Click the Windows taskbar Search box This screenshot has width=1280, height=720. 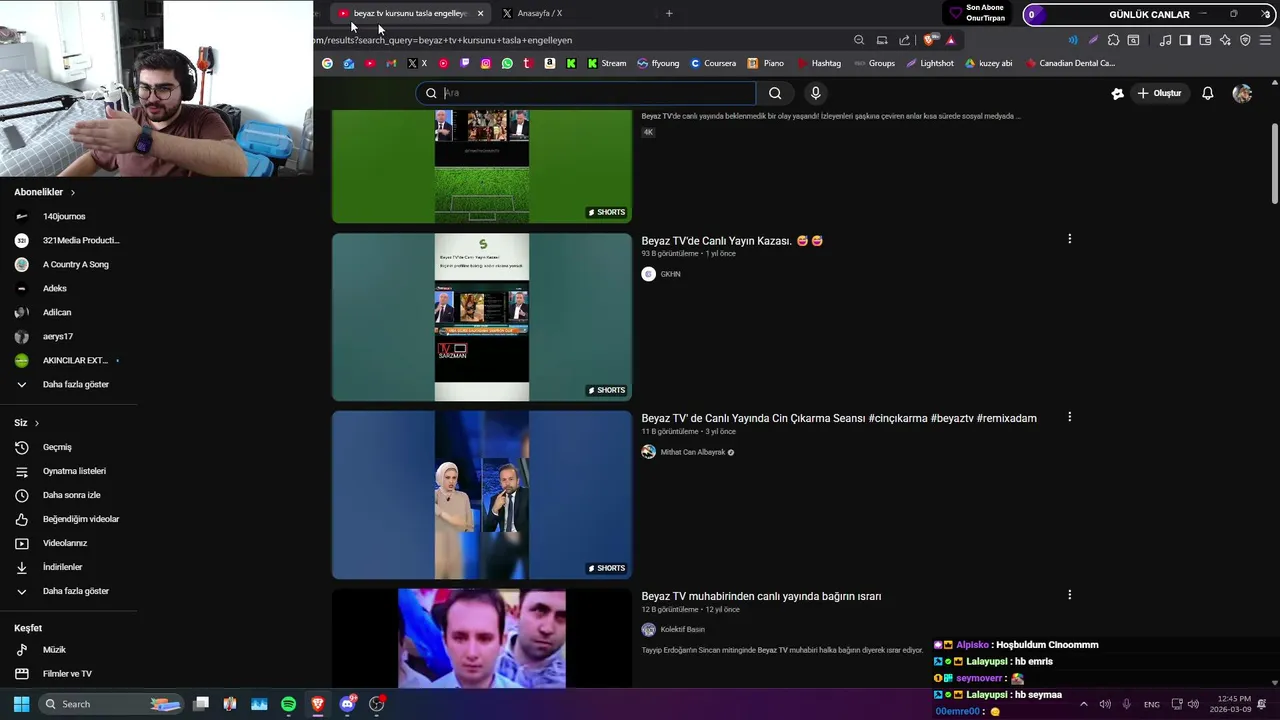pos(112,704)
